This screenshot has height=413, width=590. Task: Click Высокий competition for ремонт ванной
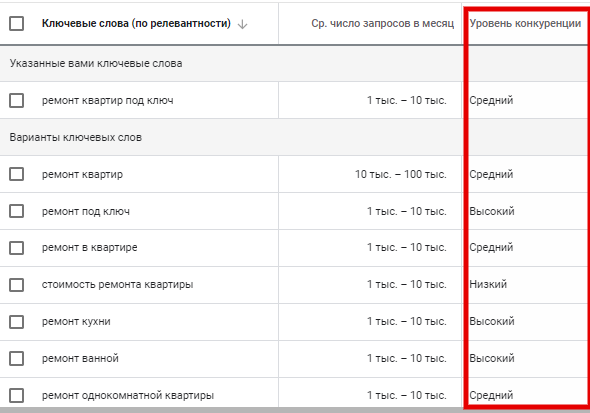492,358
